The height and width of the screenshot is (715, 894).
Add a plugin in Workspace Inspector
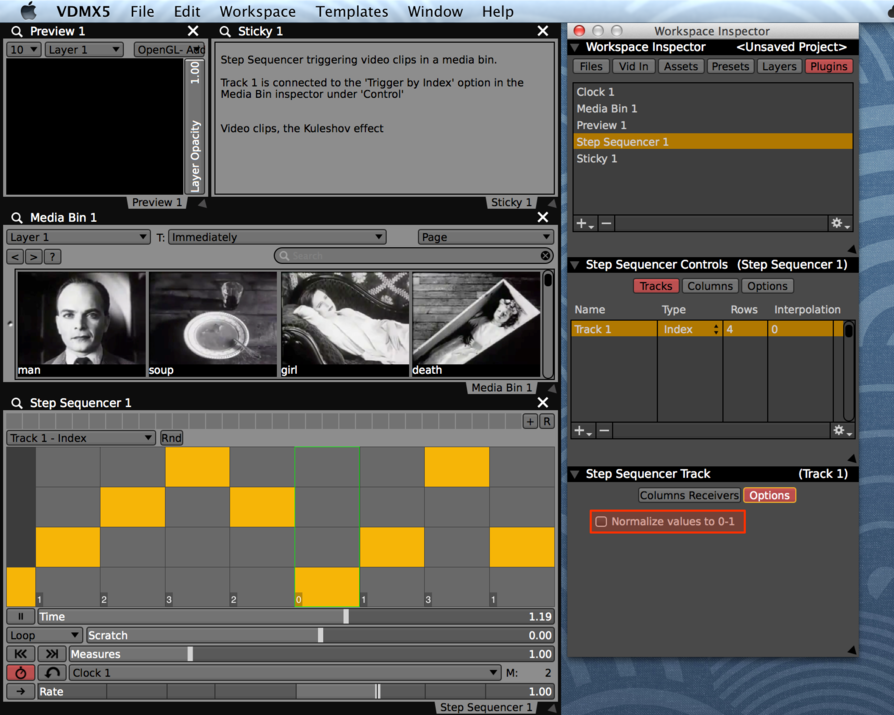click(x=584, y=224)
